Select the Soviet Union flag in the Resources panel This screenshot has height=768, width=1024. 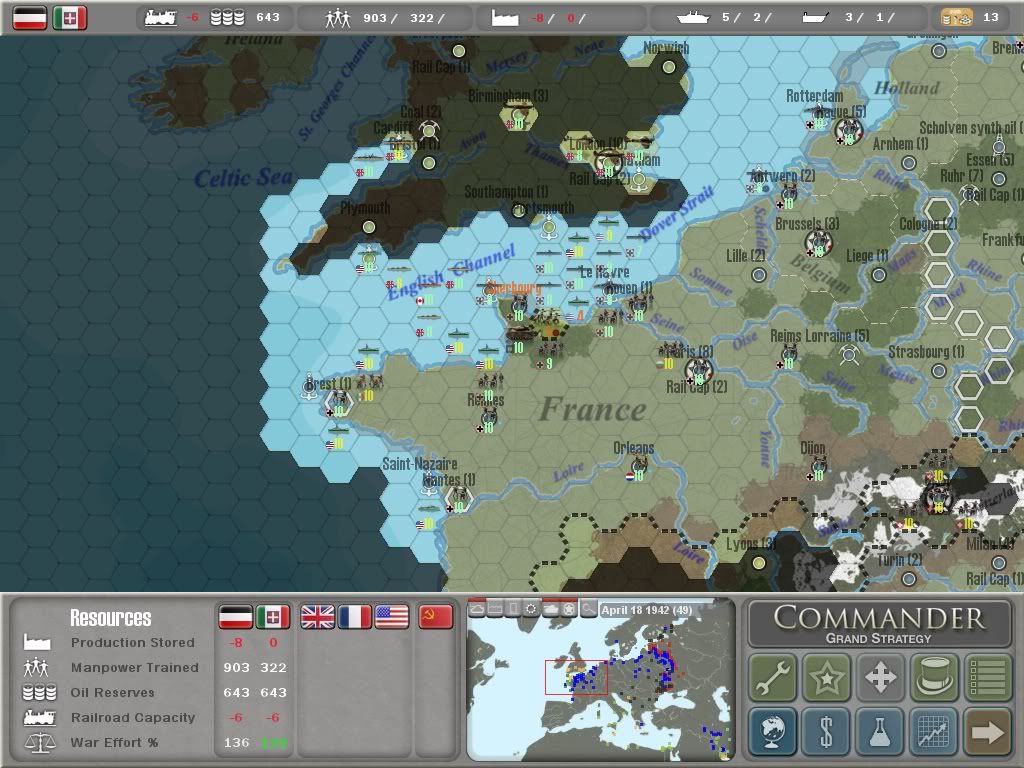click(x=436, y=616)
